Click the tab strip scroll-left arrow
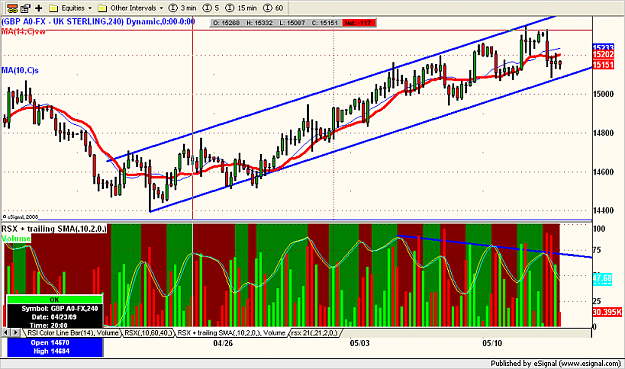625x369 pixels. 6,332
